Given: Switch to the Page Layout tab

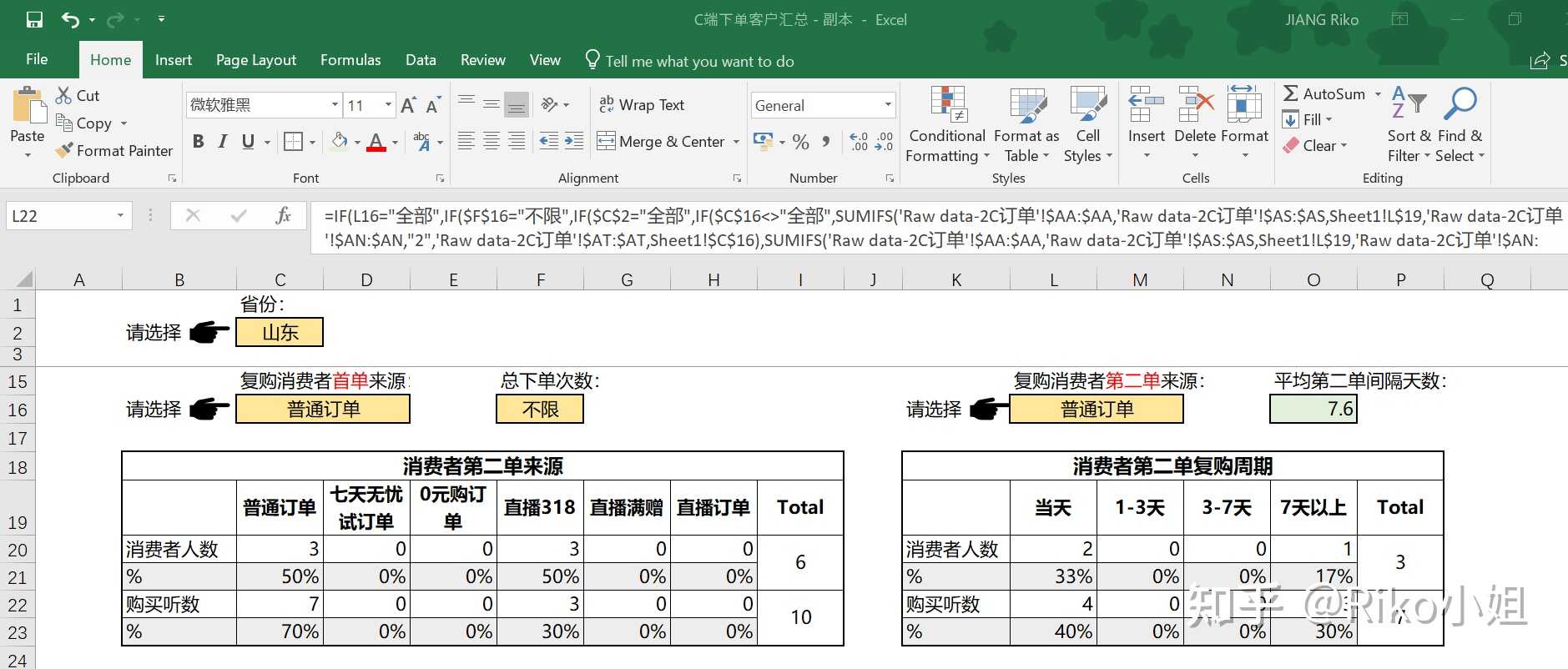Looking at the screenshot, I should (x=256, y=60).
